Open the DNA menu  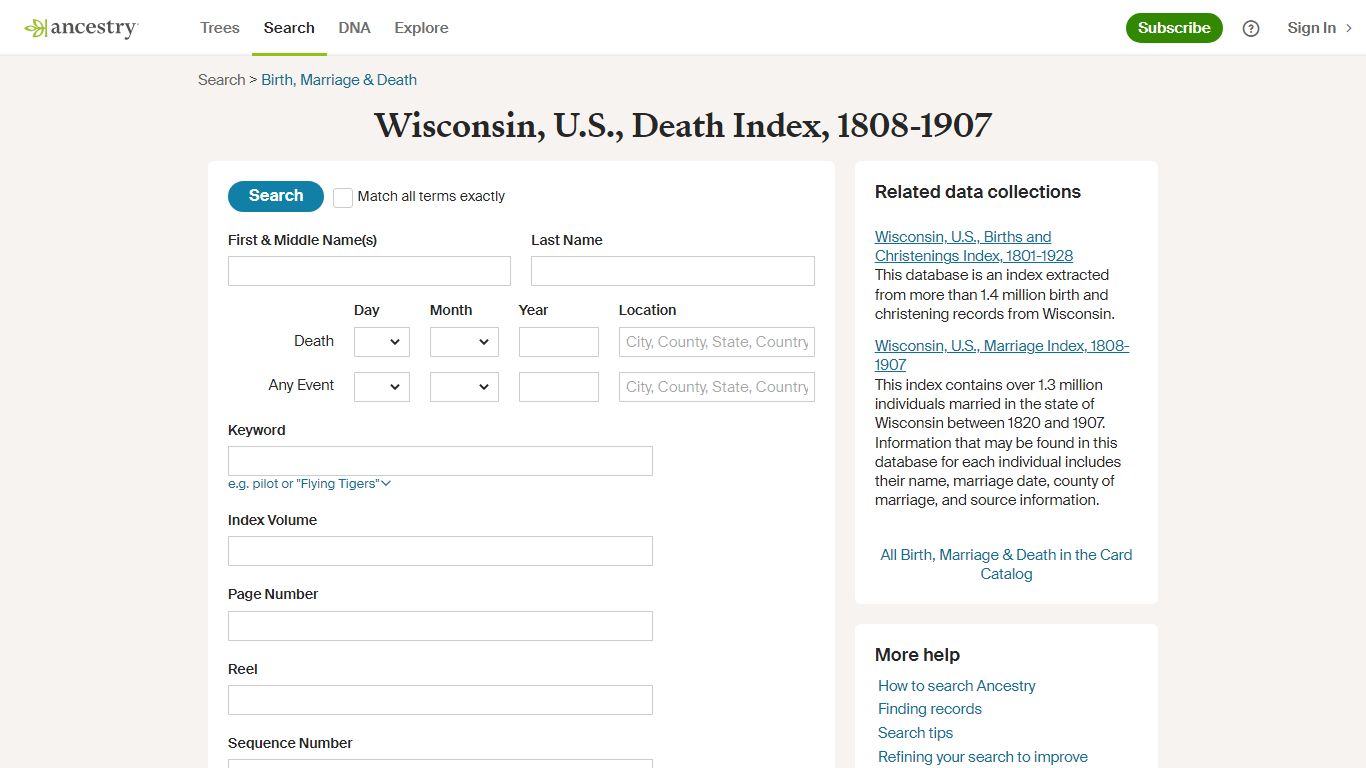point(354,28)
